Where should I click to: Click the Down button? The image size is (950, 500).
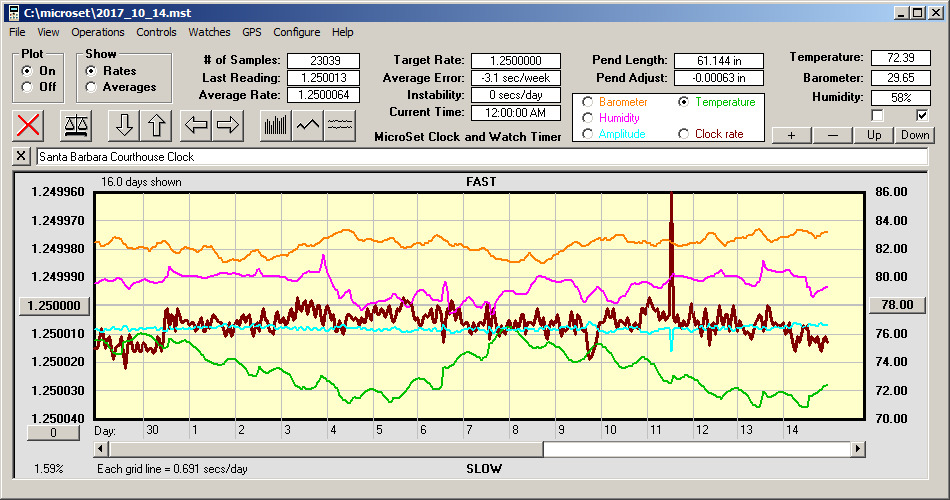[915, 135]
